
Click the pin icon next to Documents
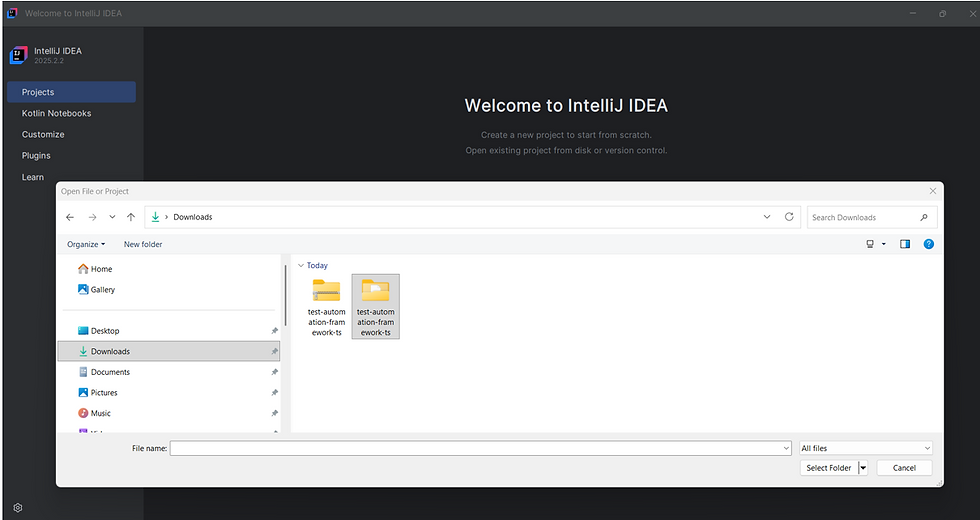point(274,372)
